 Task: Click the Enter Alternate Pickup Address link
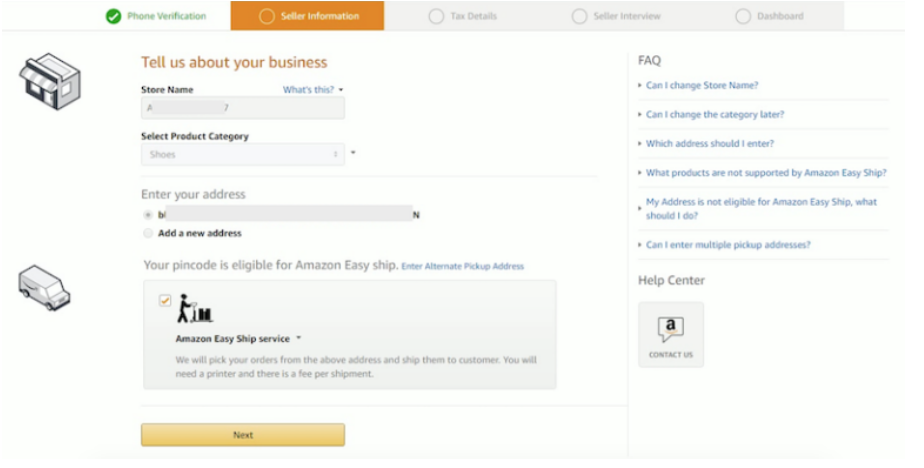[x=462, y=266]
